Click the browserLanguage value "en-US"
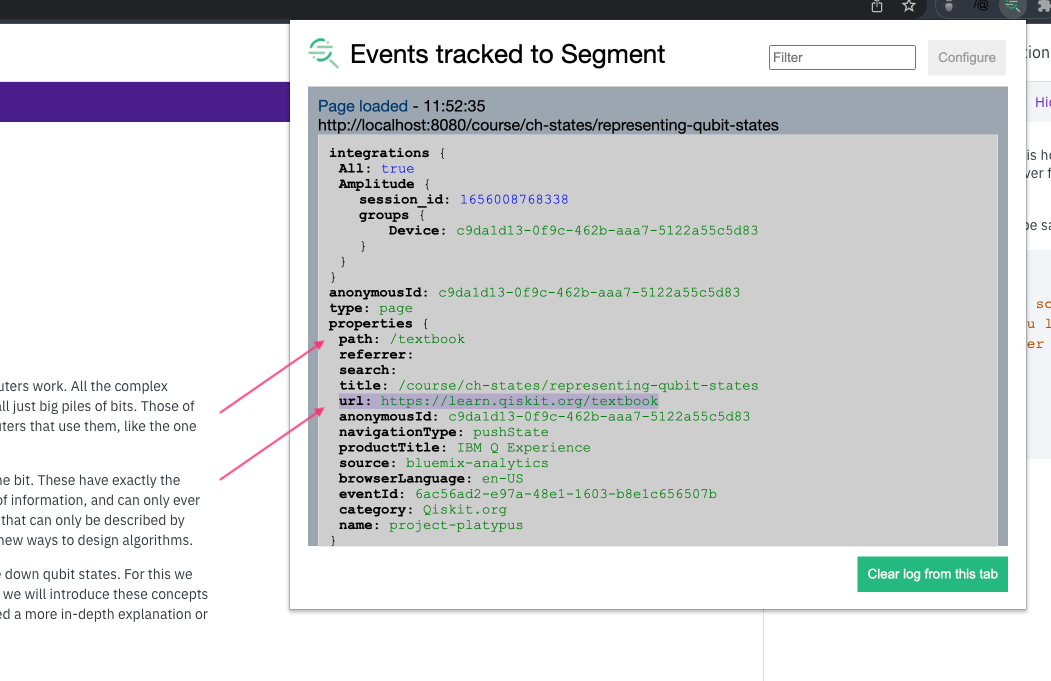The width and height of the screenshot is (1051, 681). pos(503,479)
